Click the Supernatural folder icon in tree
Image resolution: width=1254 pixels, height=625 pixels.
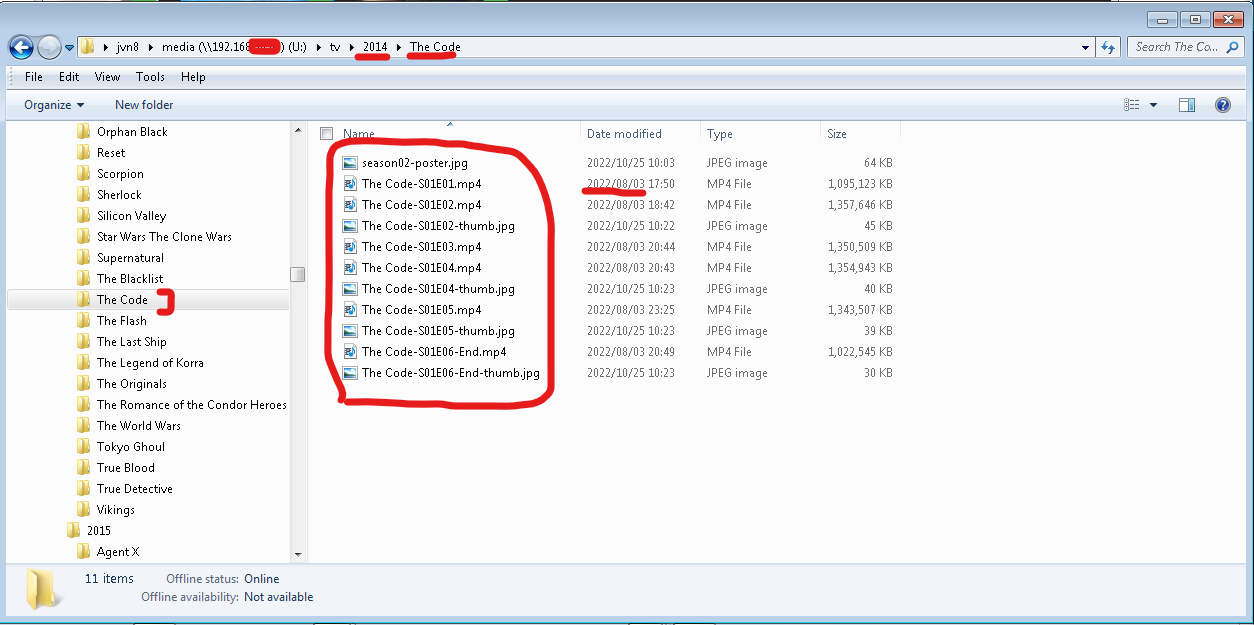84,258
